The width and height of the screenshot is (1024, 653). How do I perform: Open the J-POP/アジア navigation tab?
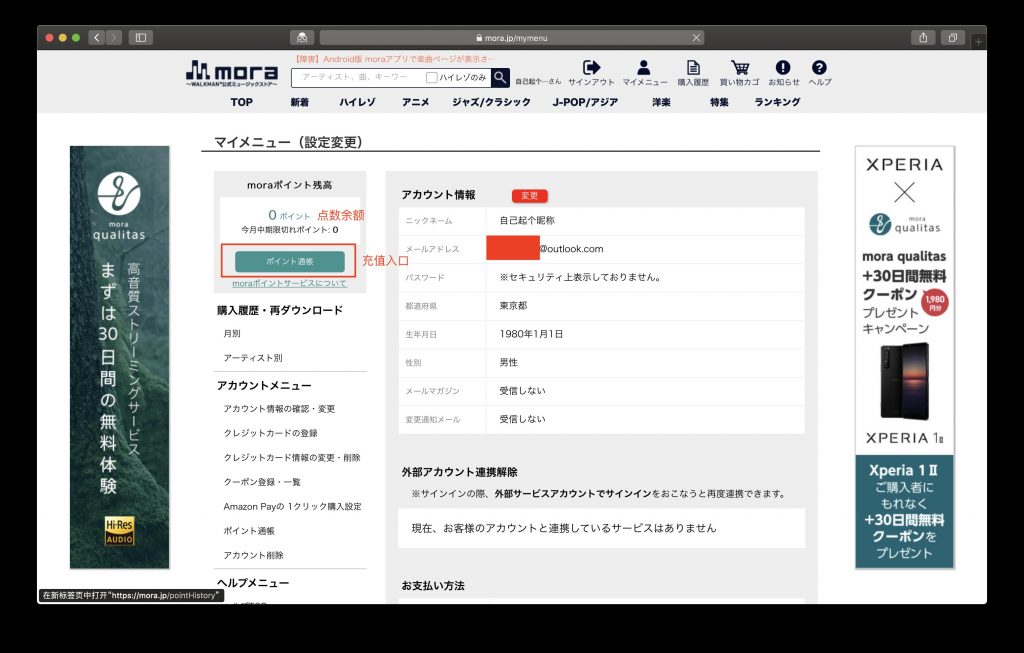(x=585, y=102)
